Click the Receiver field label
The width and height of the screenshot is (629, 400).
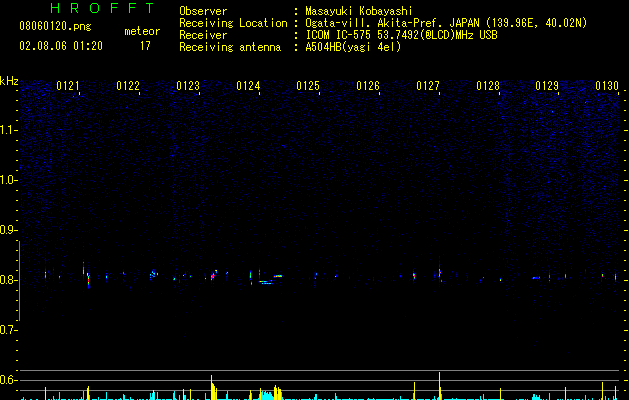pos(203,35)
